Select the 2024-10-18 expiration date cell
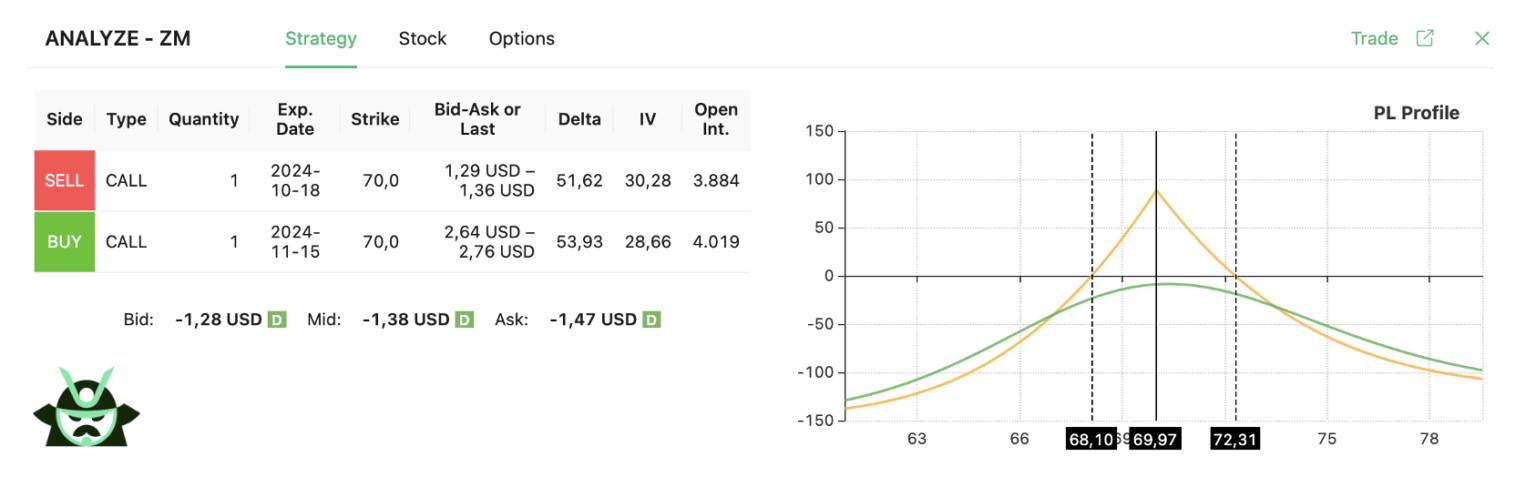Image resolution: width=1536 pixels, height=477 pixels. (x=295, y=181)
